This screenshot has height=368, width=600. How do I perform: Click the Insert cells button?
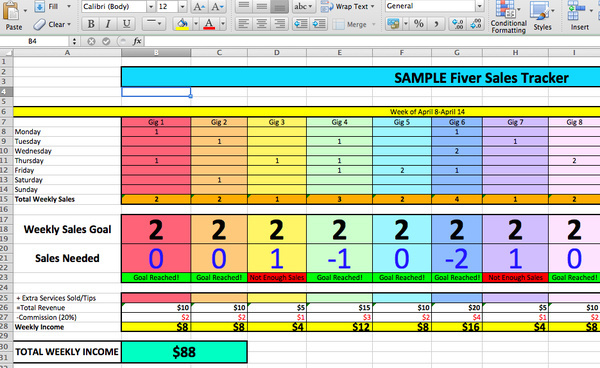(x=579, y=16)
